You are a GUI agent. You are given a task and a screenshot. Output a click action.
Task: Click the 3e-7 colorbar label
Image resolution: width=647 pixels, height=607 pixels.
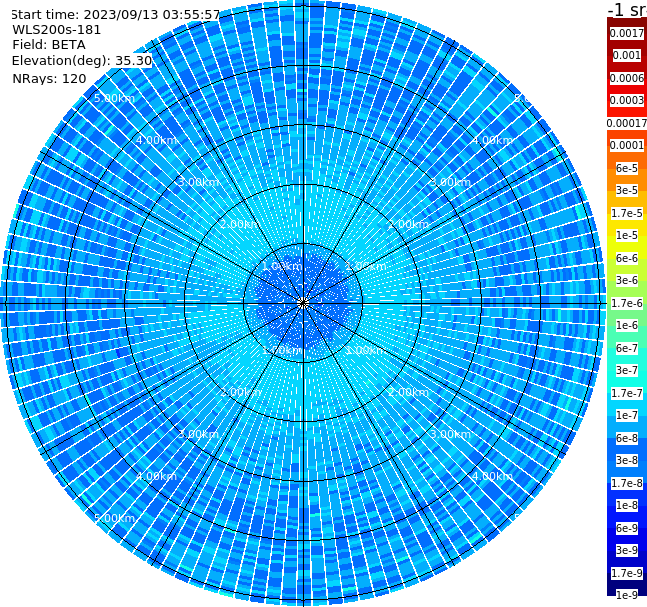[x=627, y=370]
